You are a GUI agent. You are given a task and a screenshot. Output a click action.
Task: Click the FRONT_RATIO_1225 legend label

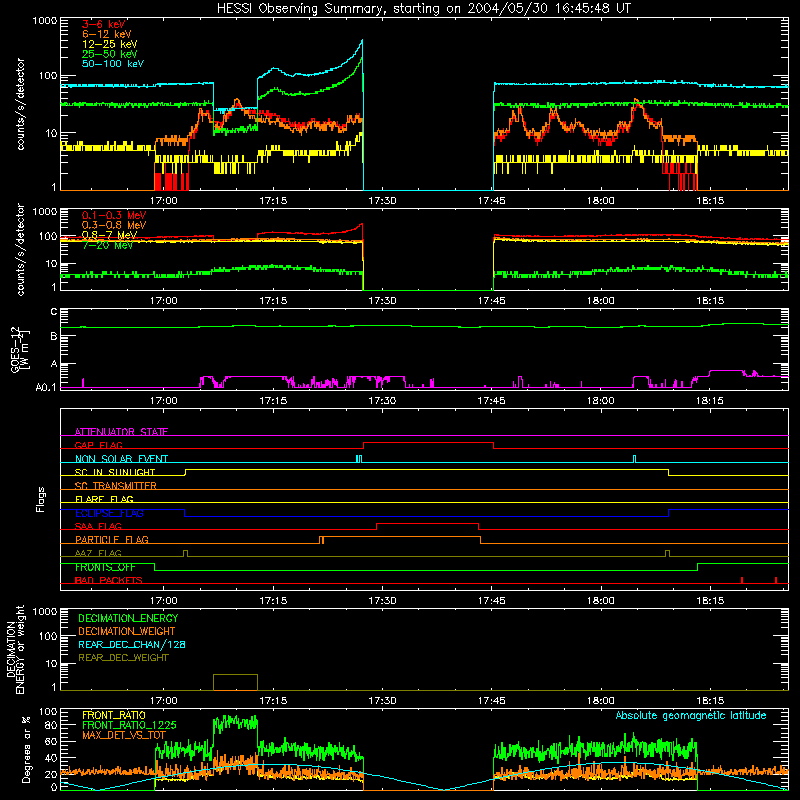[129, 725]
